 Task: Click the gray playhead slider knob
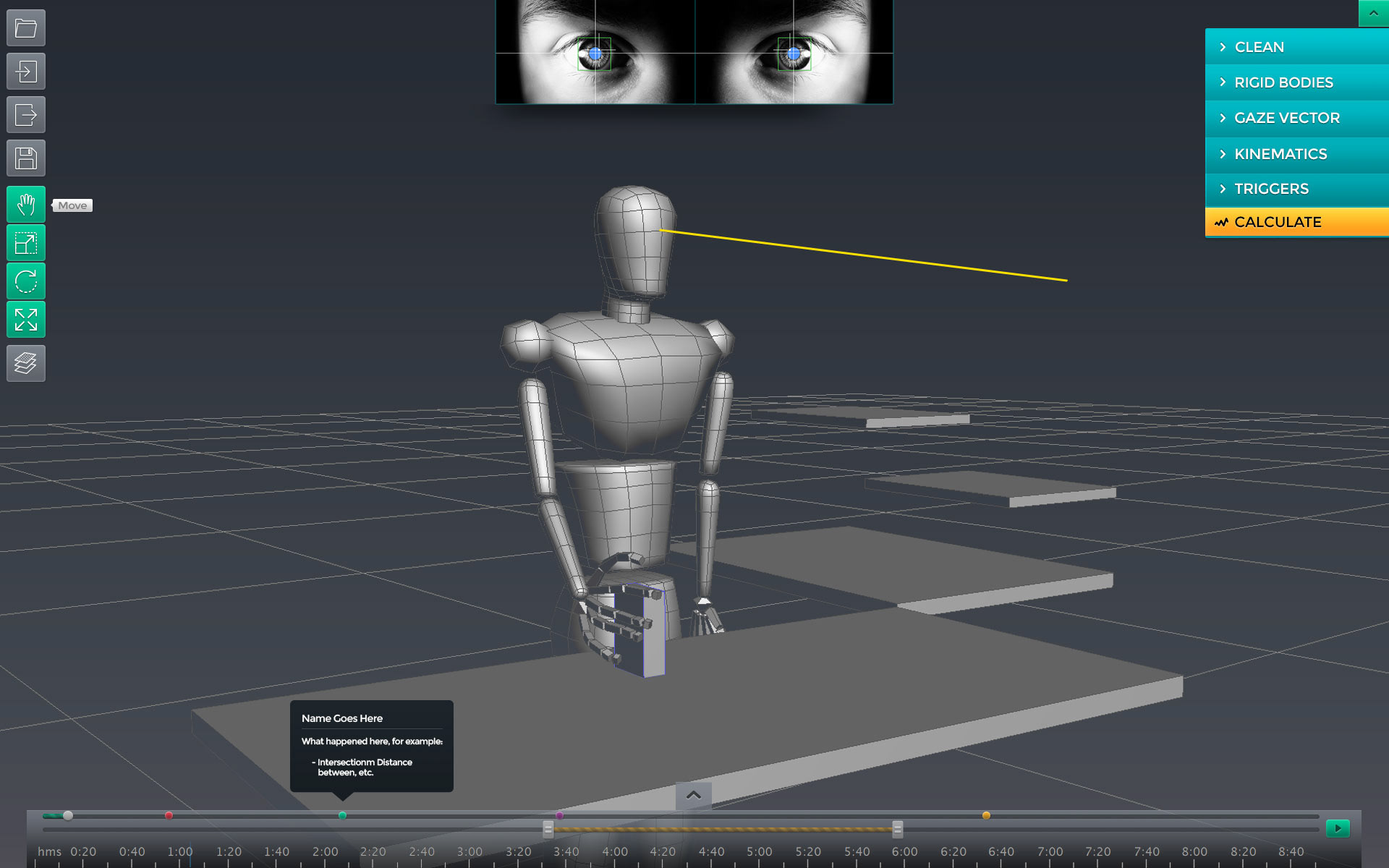tap(68, 815)
